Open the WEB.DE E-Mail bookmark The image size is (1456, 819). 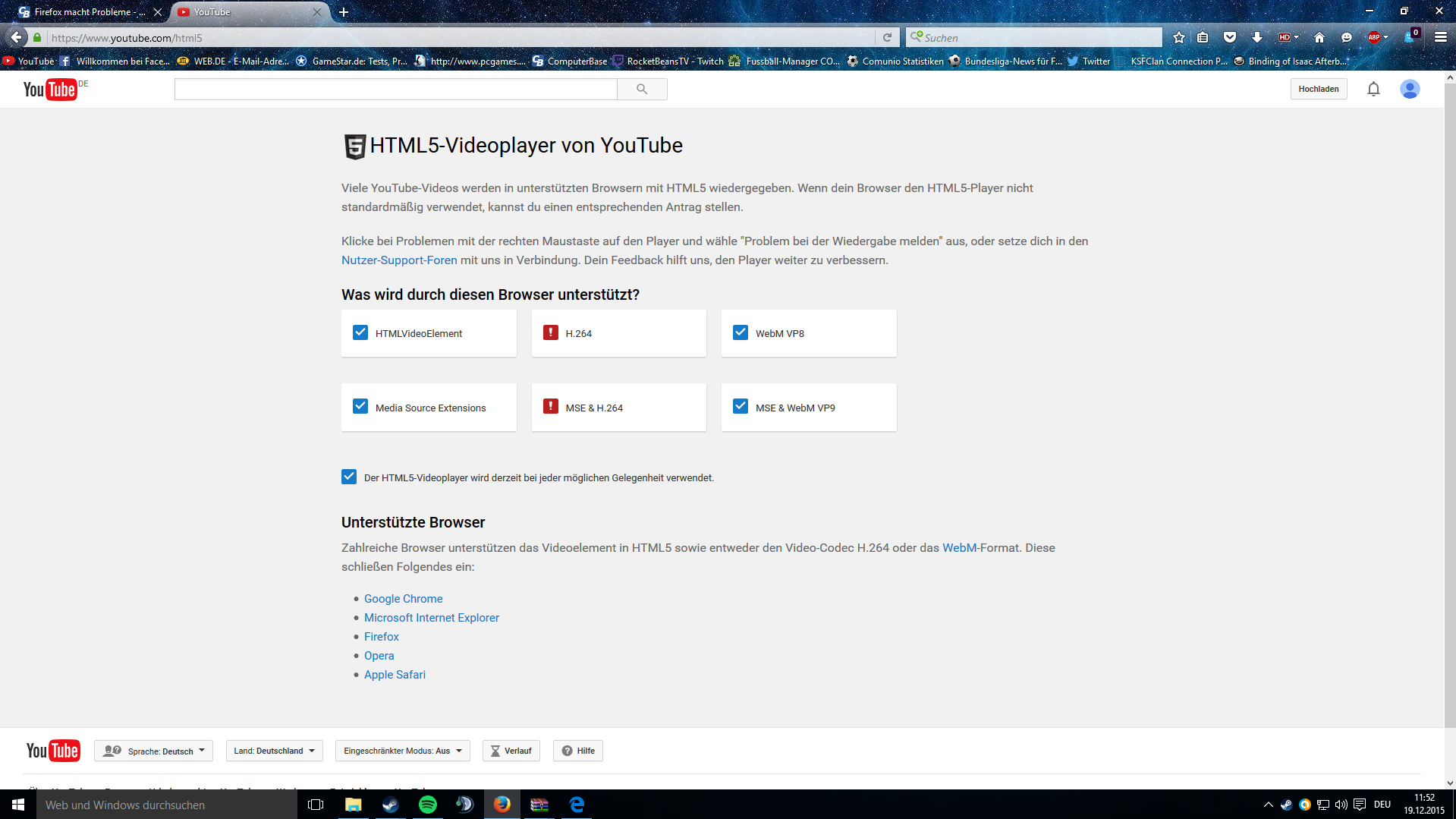(233, 61)
